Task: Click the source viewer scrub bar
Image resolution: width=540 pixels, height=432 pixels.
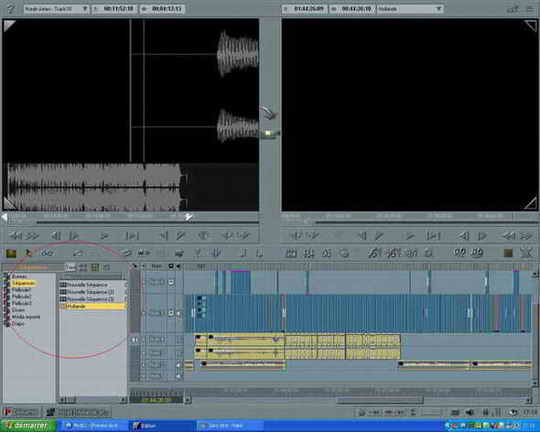Action: 148,223
